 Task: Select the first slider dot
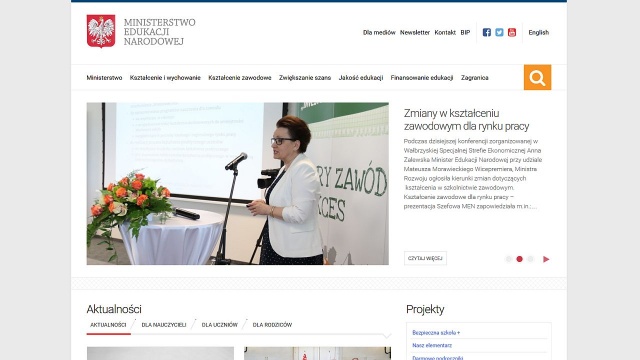(x=509, y=259)
